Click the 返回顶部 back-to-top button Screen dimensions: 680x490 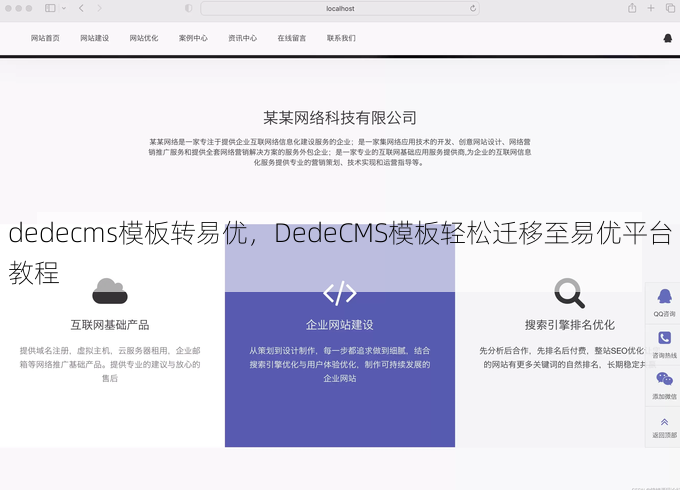(x=664, y=428)
